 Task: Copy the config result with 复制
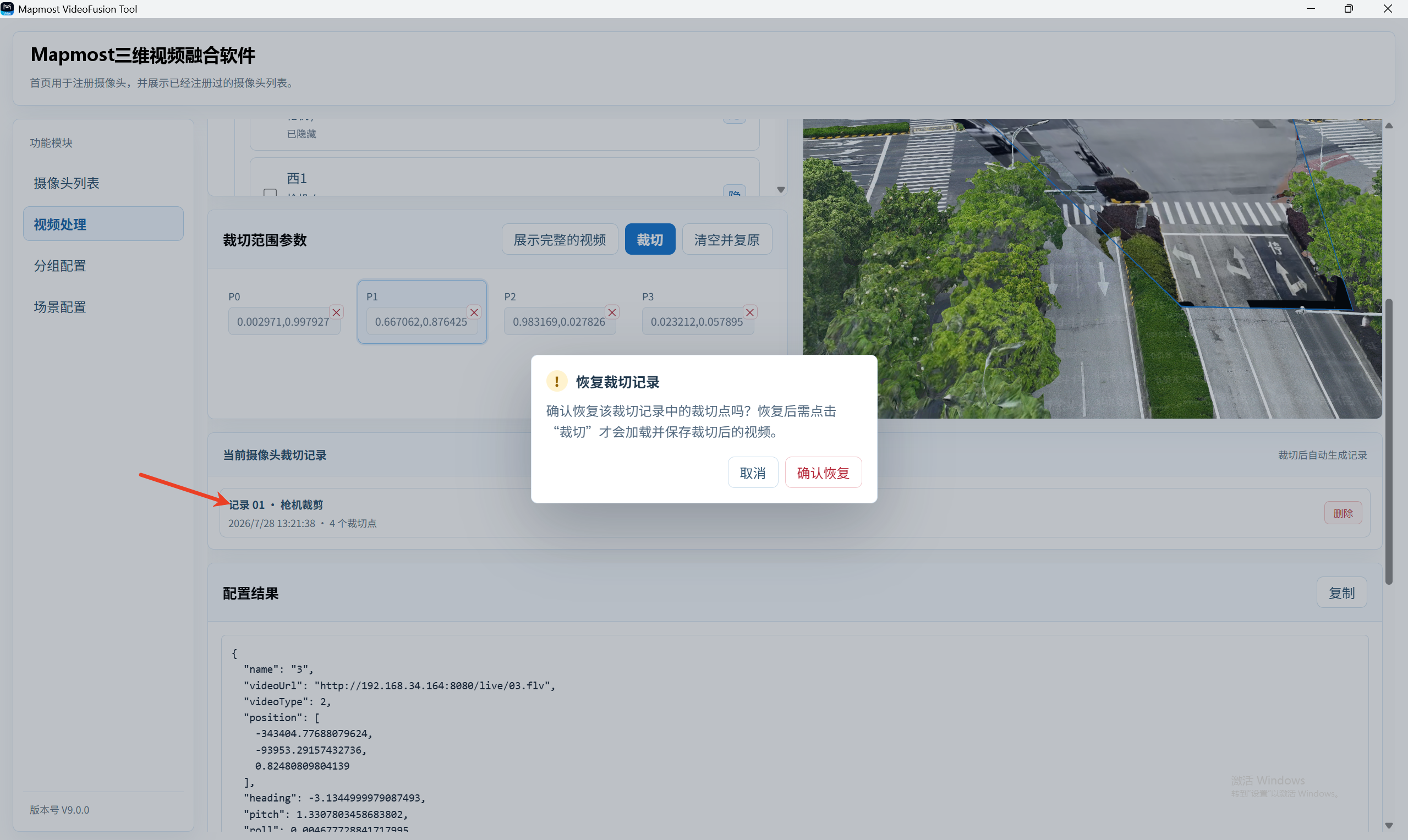(1341, 592)
